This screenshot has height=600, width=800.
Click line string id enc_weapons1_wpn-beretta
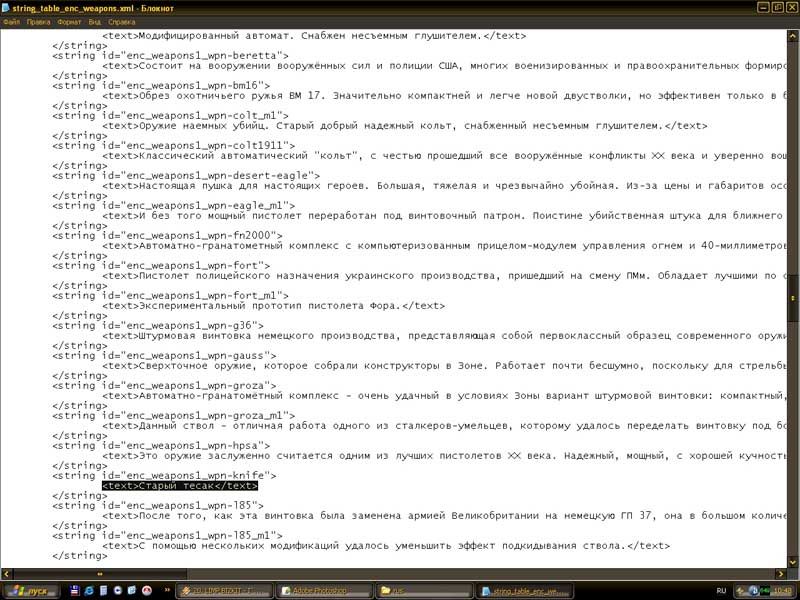[x=170, y=56]
